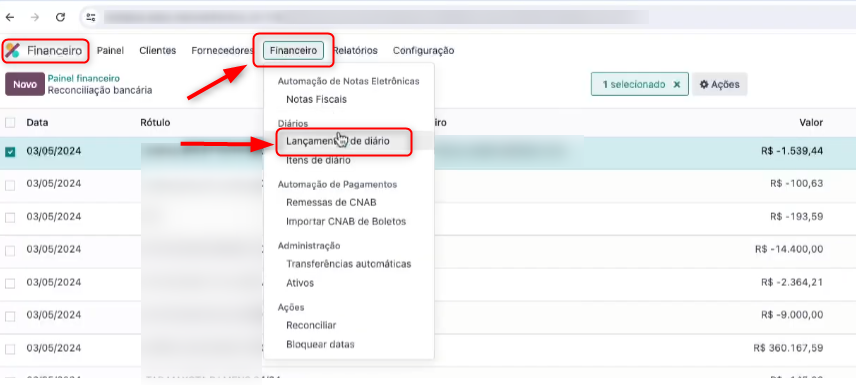The height and width of the screenshot is (390, 856).
Task: Select Itens de diário entry
Action: (x=318, y=161)
